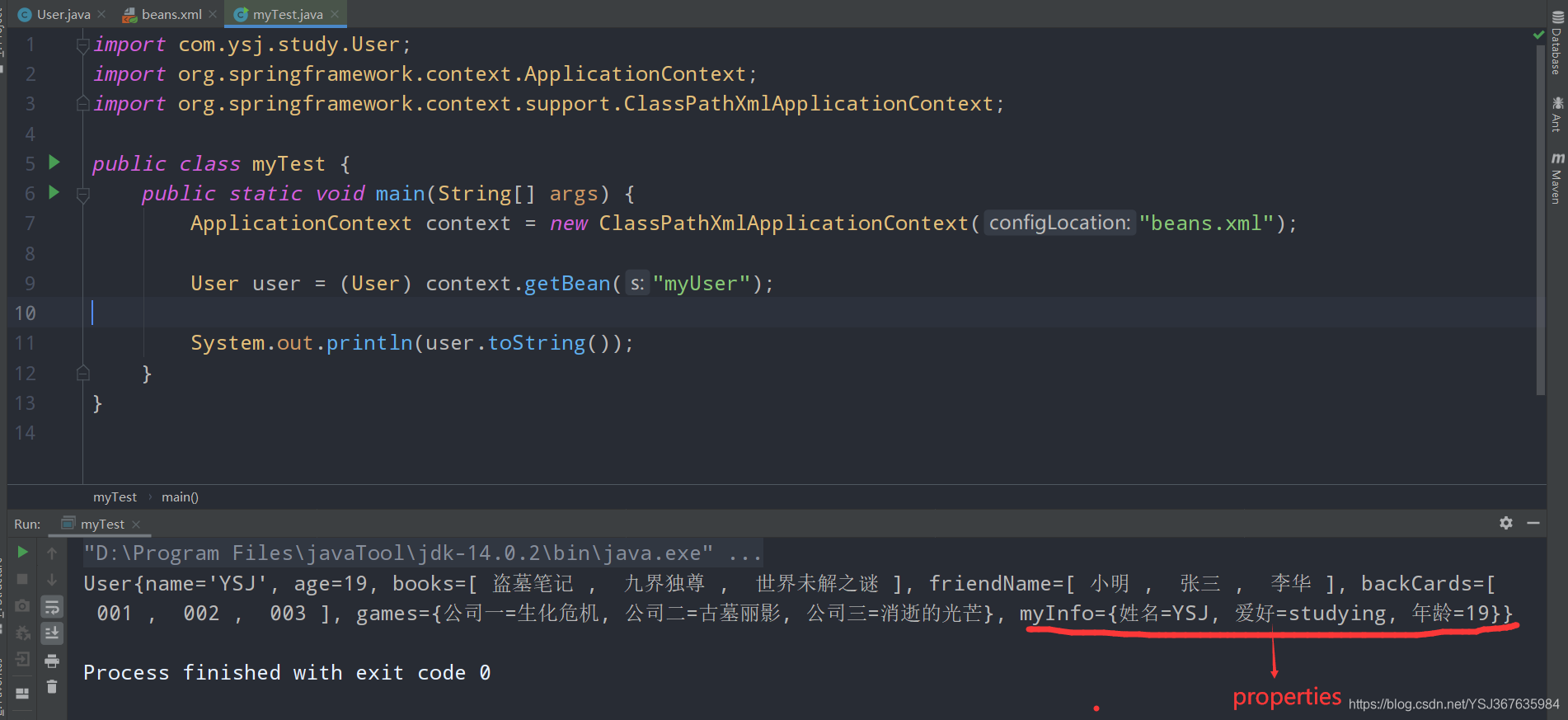Click Up the Stack Trace arrow
The image size is (1568, 720).
(52, 553)
